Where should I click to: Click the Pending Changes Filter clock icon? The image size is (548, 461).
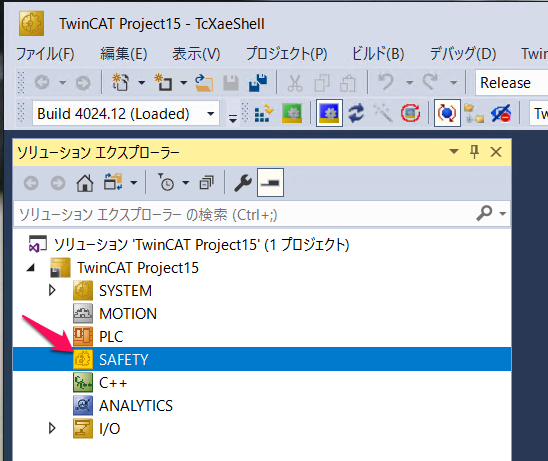(166, 182)
